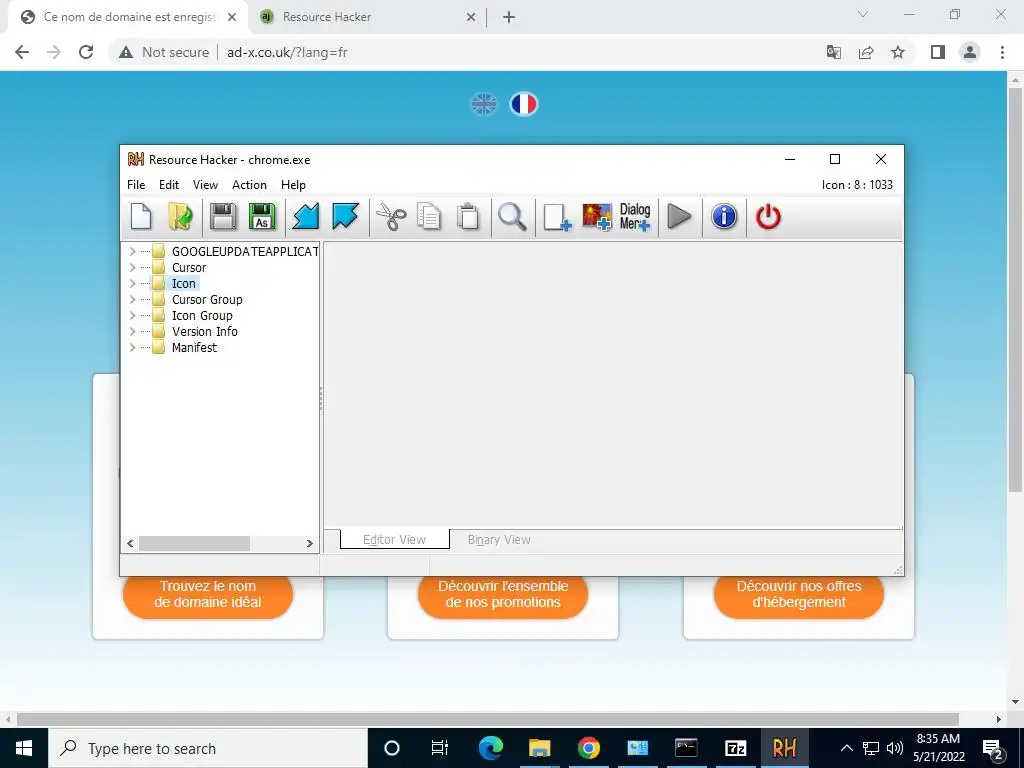Viewport: 1024px width, 768px height.
Task: Click 'Trouvez le nom de domaine idéal' button
Action: point(208,594)
